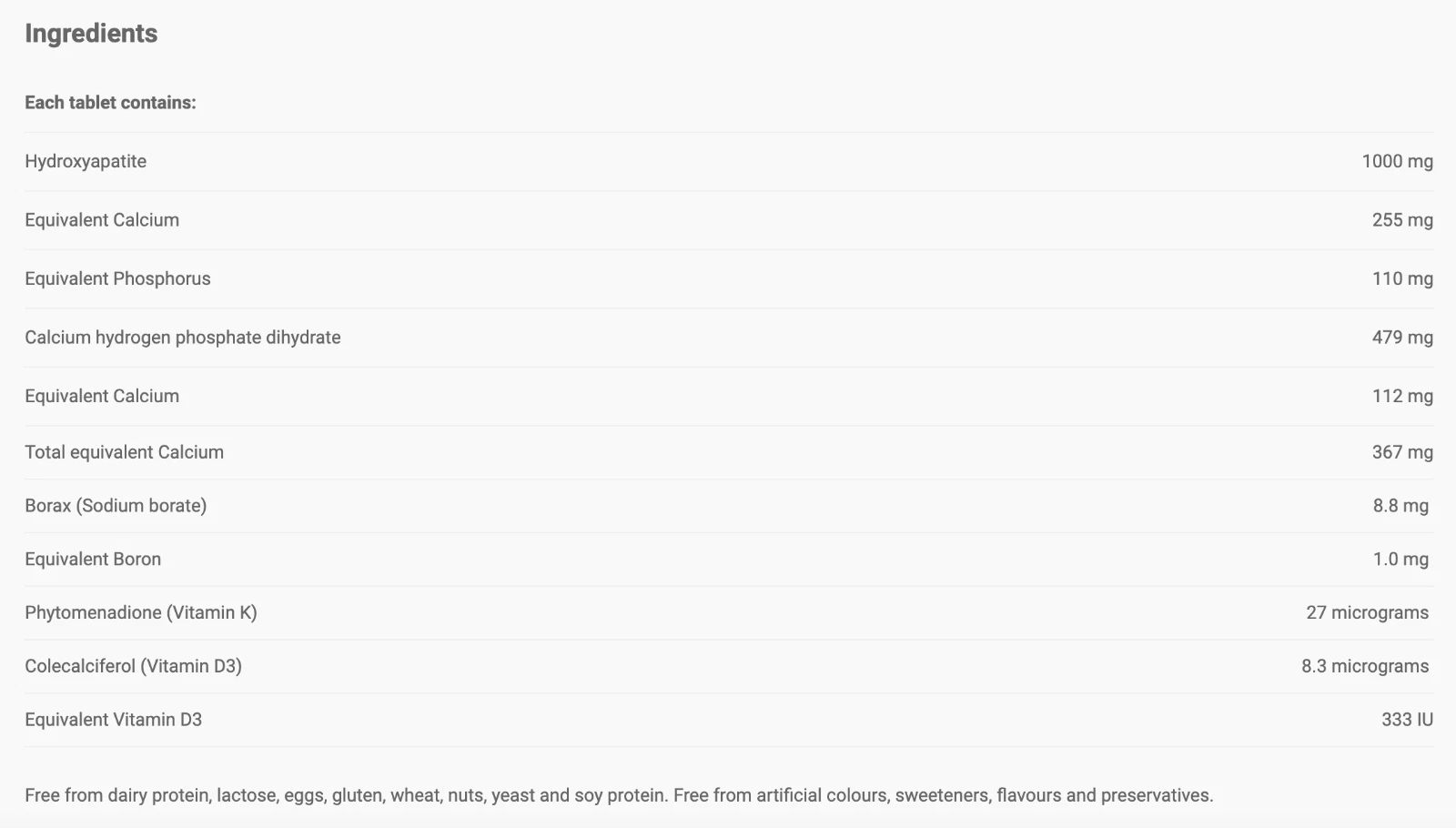Select the Colecalciferol (Vitamin D3) label

(x=133, y=666)
